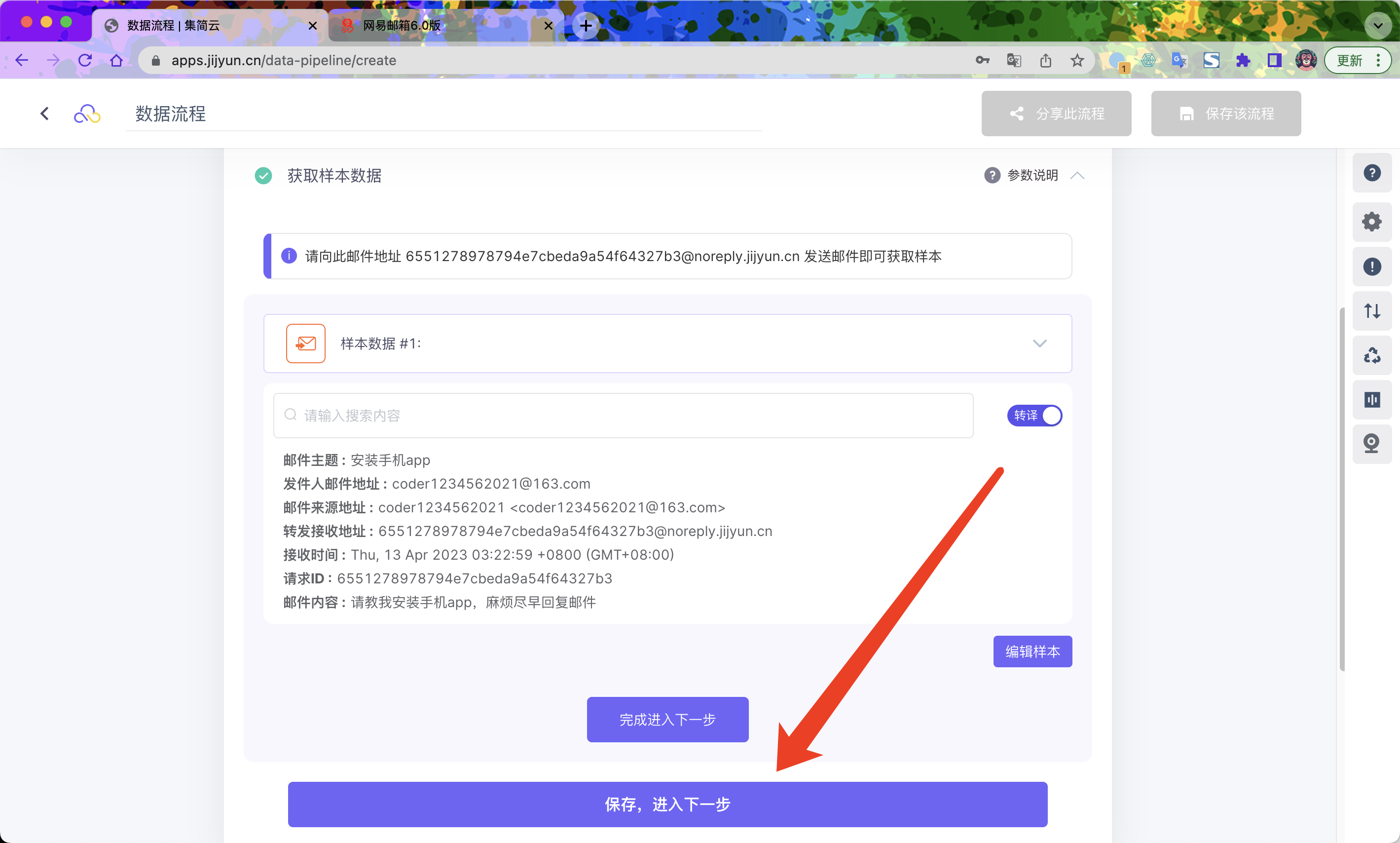This screenshot has width=1400, height=843.
Task: Click the 完成进入下一步 button
Action: (x=667, y=719)
